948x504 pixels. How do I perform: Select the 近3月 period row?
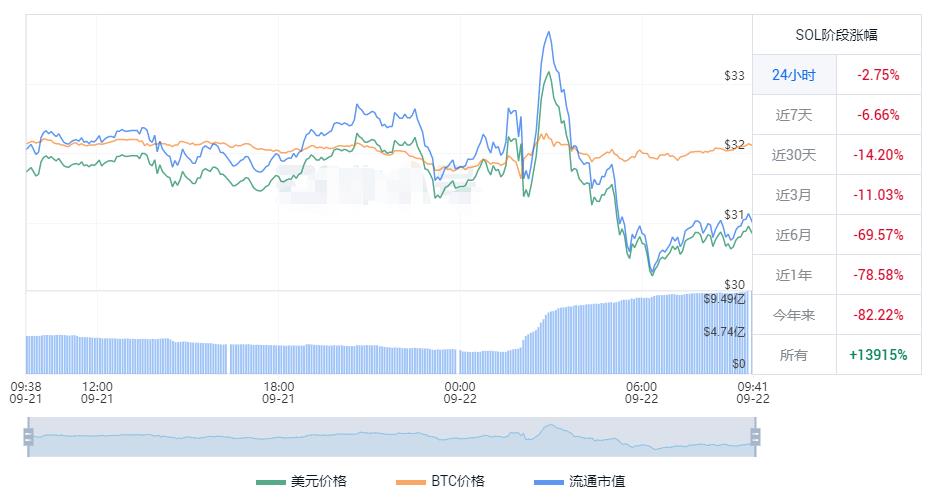(x=794, y=195)
